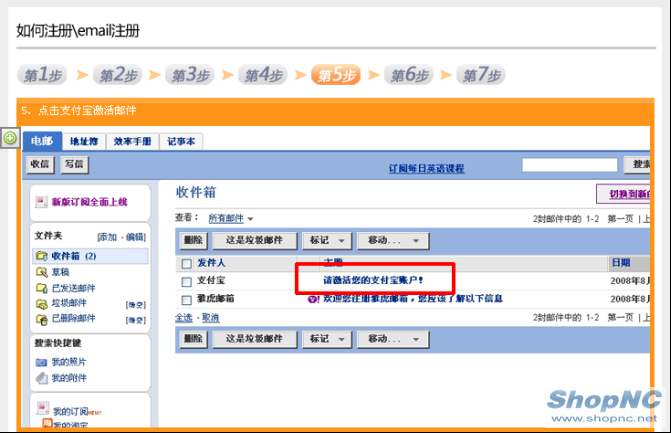Switch to the 记事本 tab
This screenshot has height=433, width=671.
point(181,141)
